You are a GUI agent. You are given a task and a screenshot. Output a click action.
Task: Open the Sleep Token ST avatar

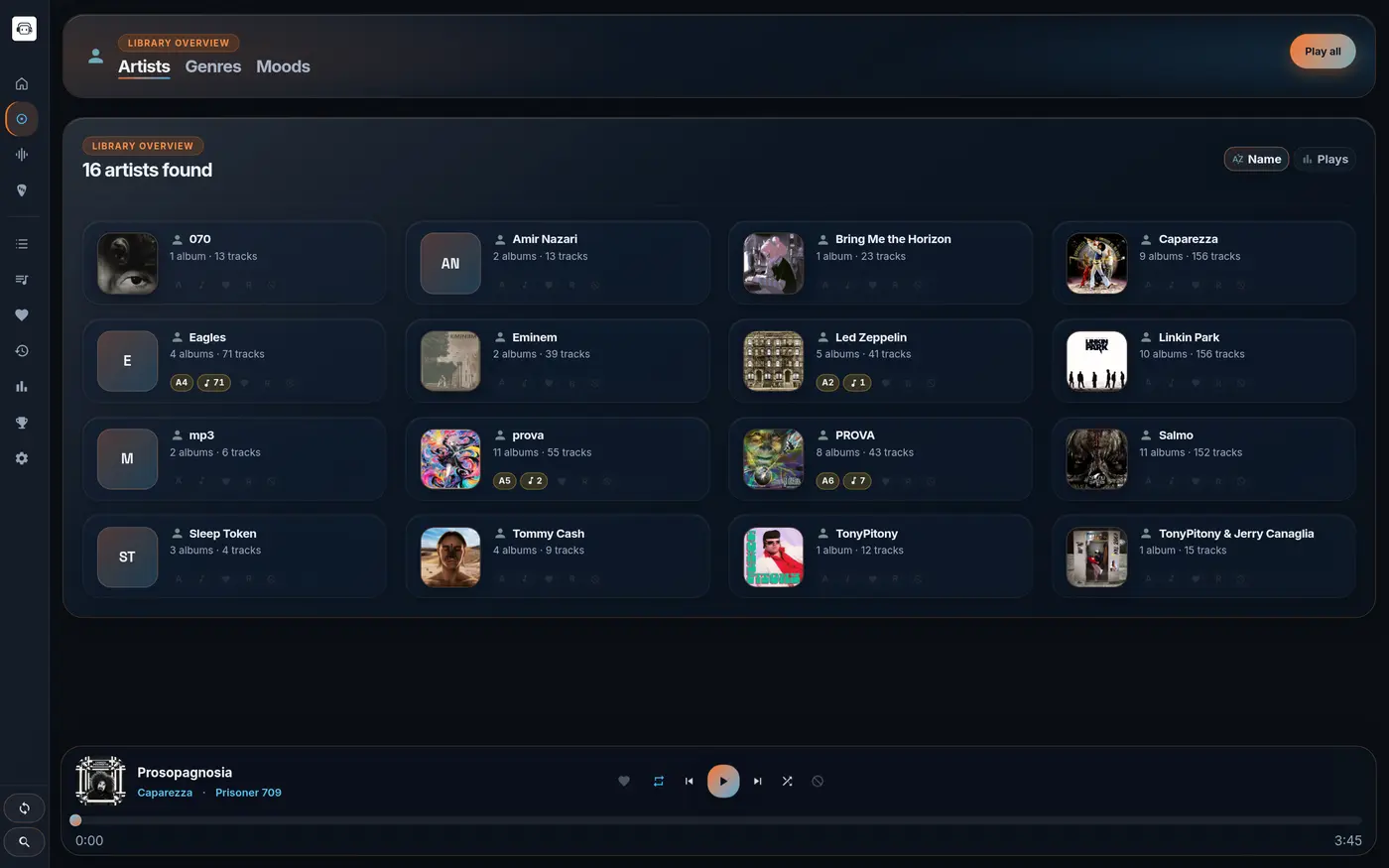click(127, 558)
